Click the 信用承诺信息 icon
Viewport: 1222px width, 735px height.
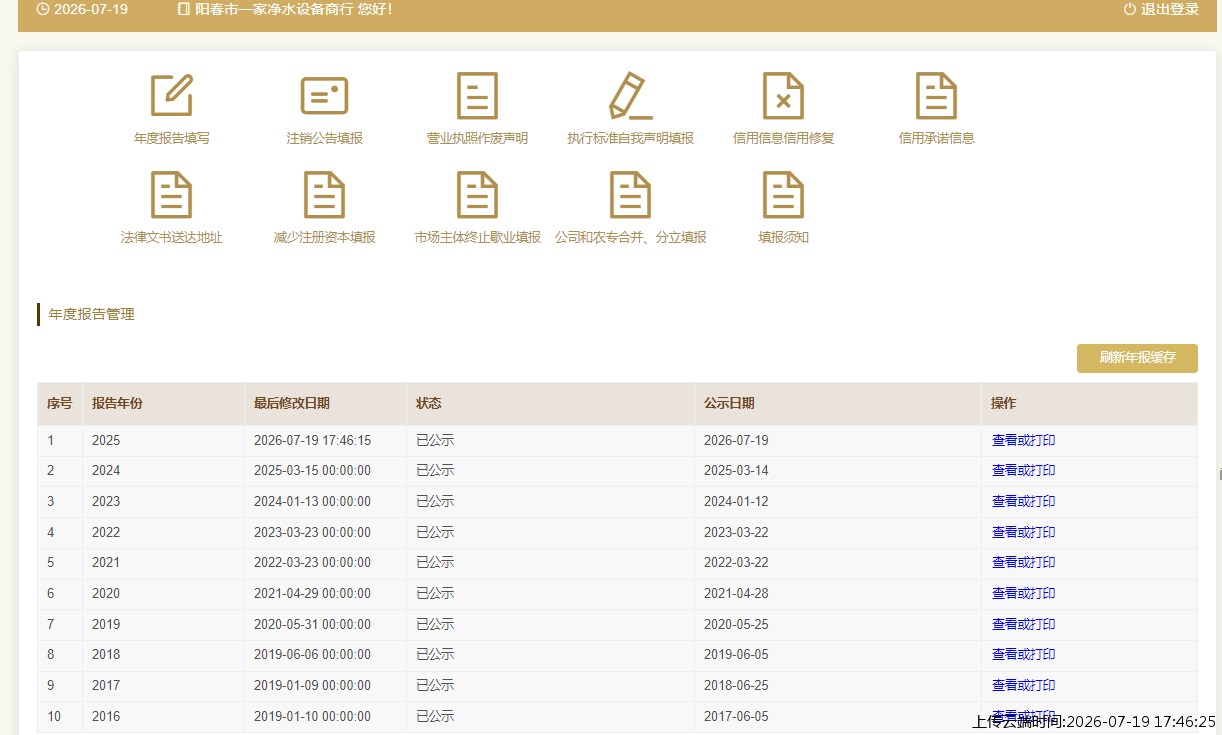pos(936,96)
